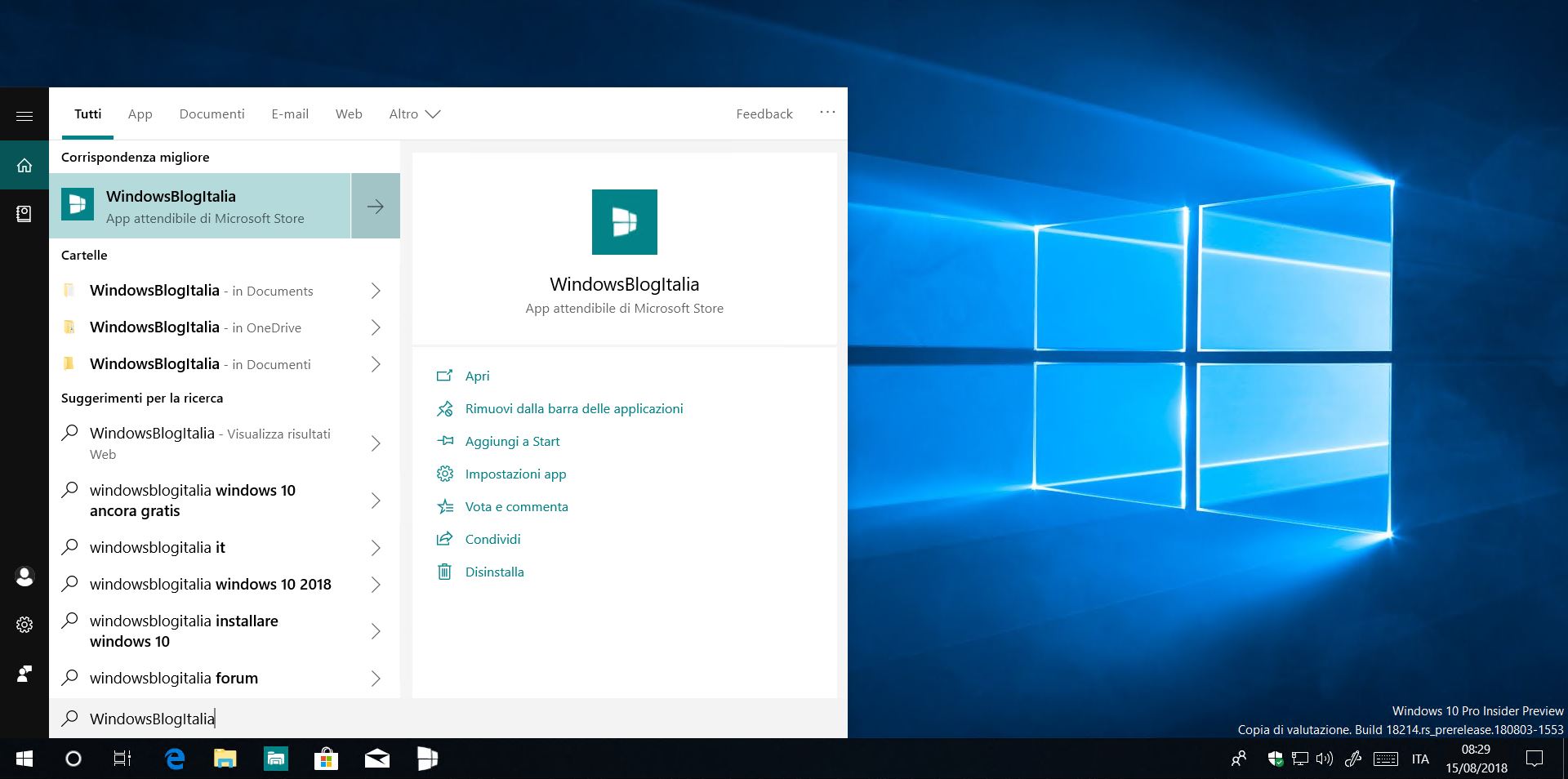Click the search box containing WindowsBlogItalia

point(448,719)
